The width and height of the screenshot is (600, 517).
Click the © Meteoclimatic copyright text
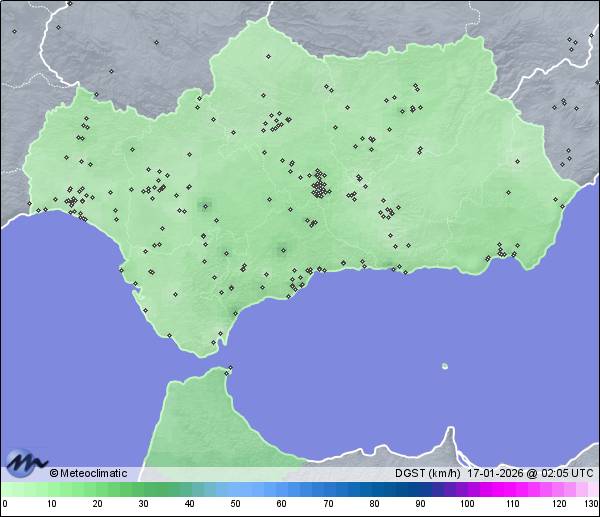pos(89,473)
